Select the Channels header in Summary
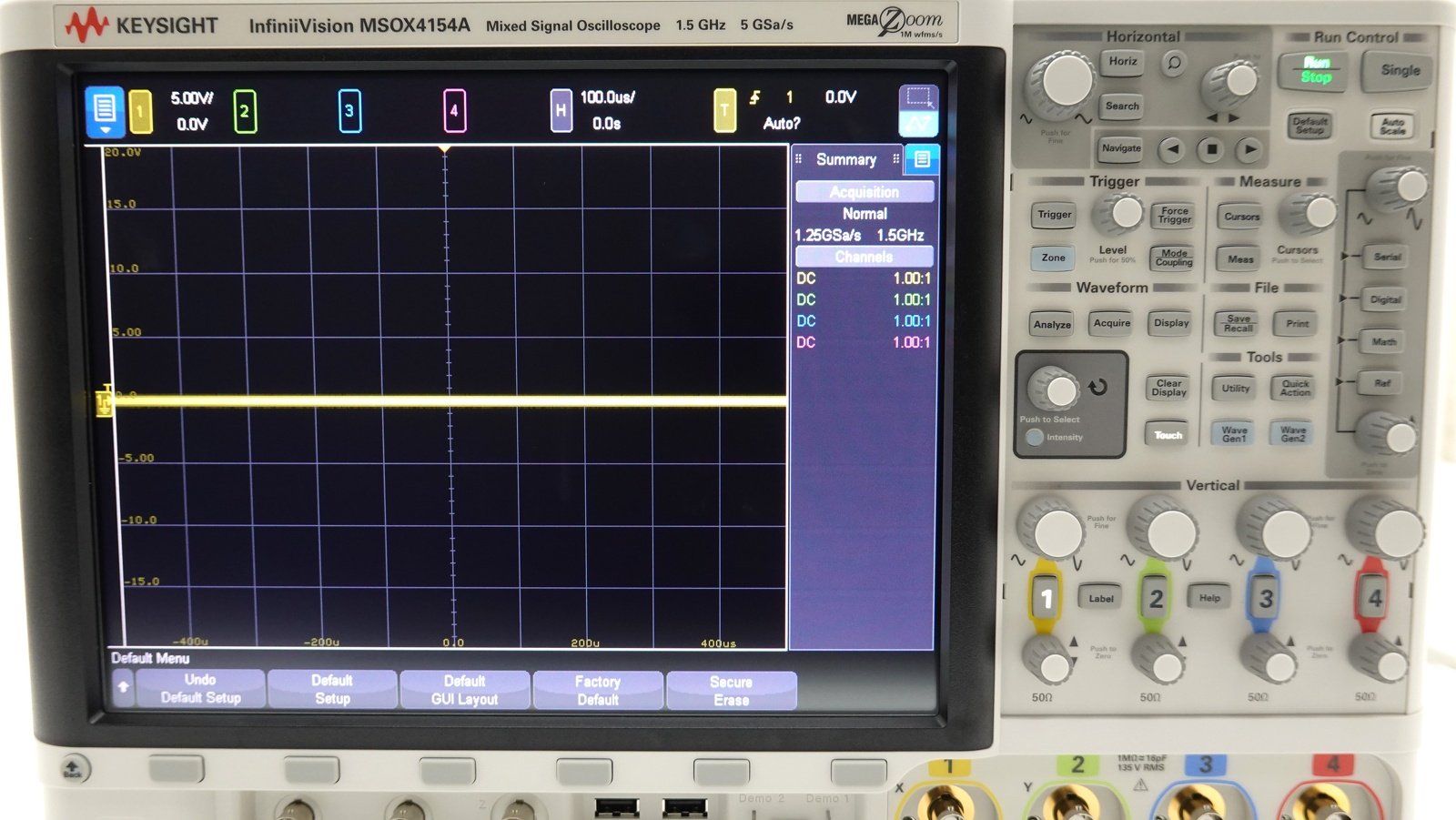The height and width of the screenshot is (820, 1456). click(864, 257)
